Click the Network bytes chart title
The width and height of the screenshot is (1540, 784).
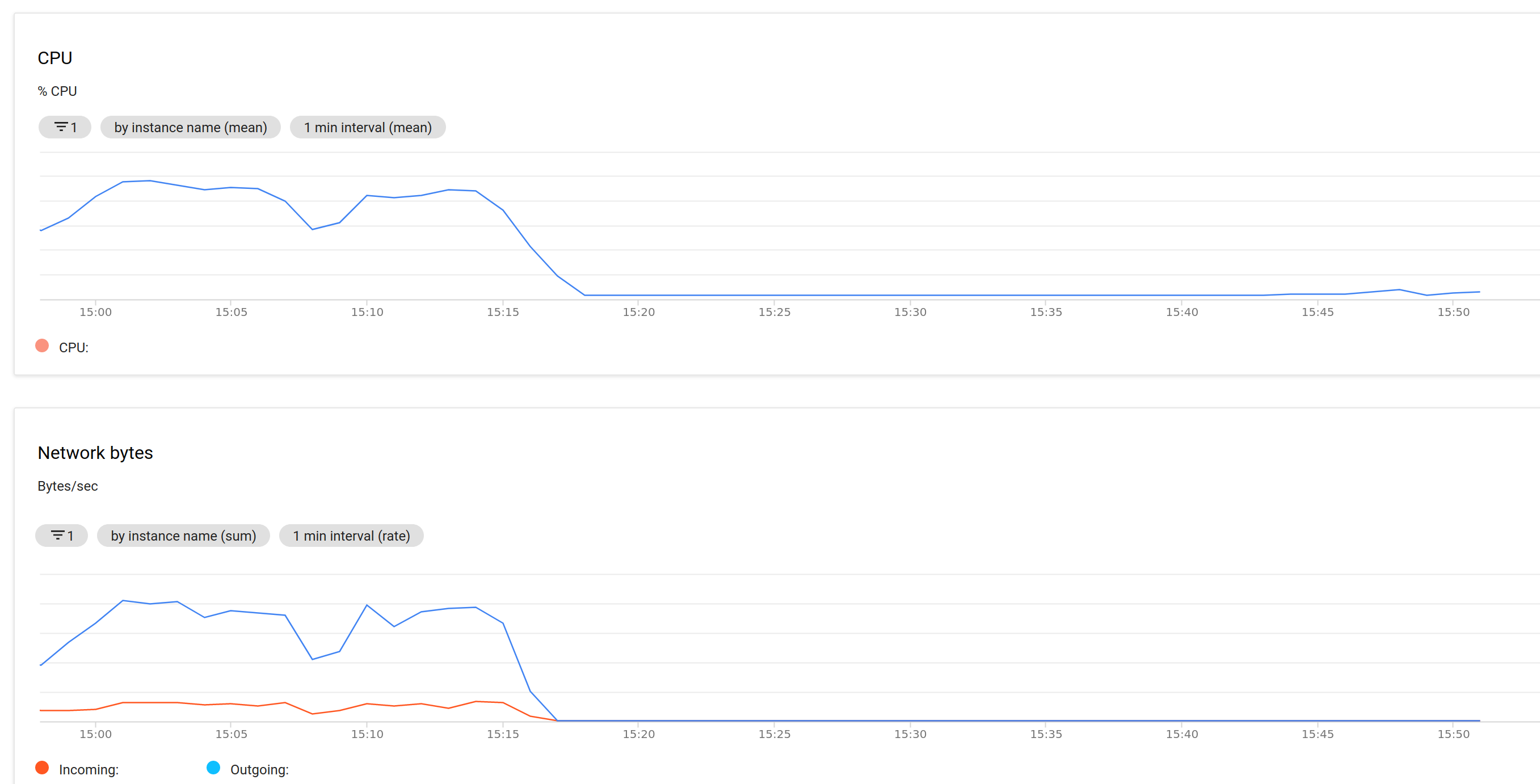tap(95, 452)
